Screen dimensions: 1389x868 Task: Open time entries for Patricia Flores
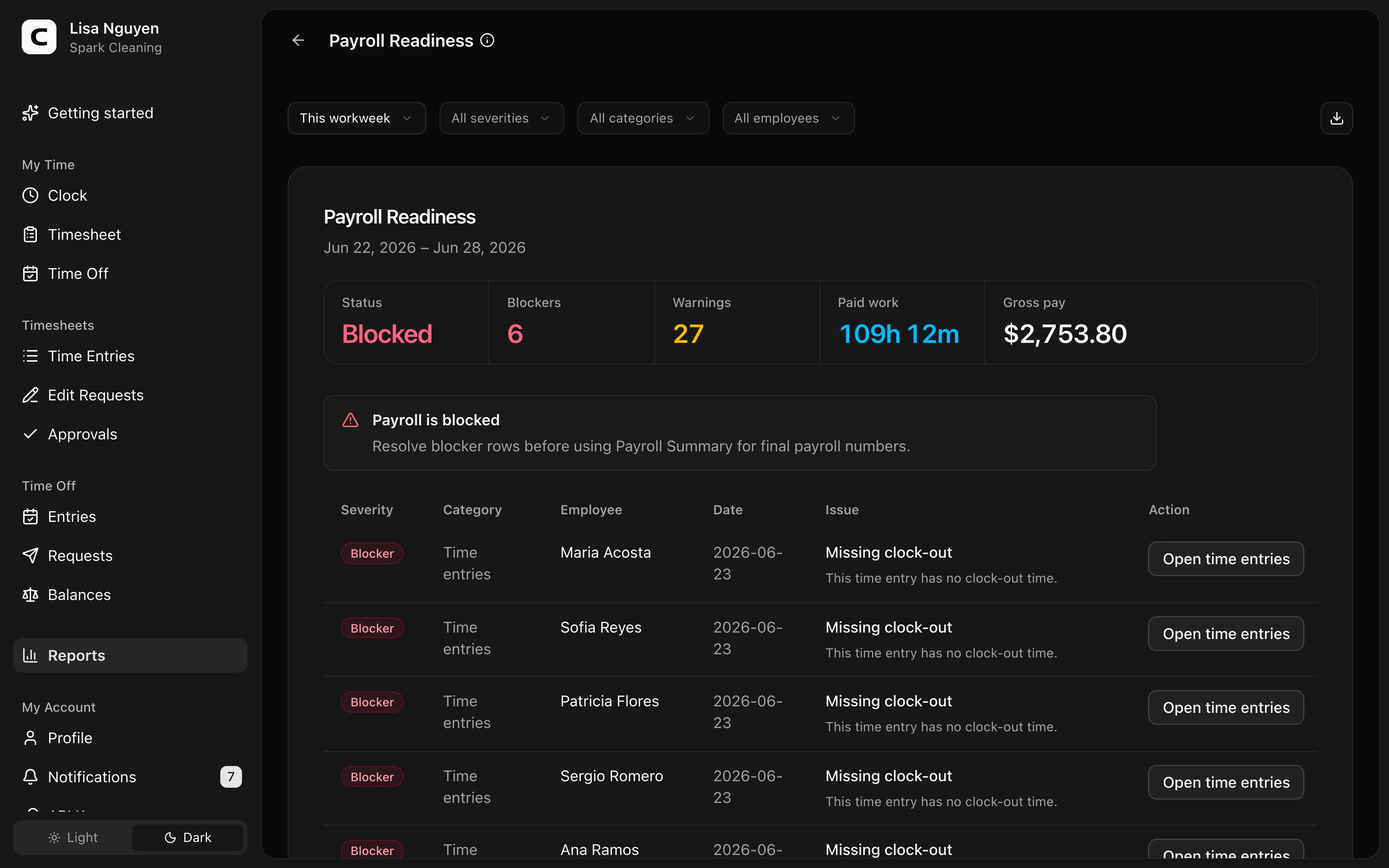tap(1226, 707)
